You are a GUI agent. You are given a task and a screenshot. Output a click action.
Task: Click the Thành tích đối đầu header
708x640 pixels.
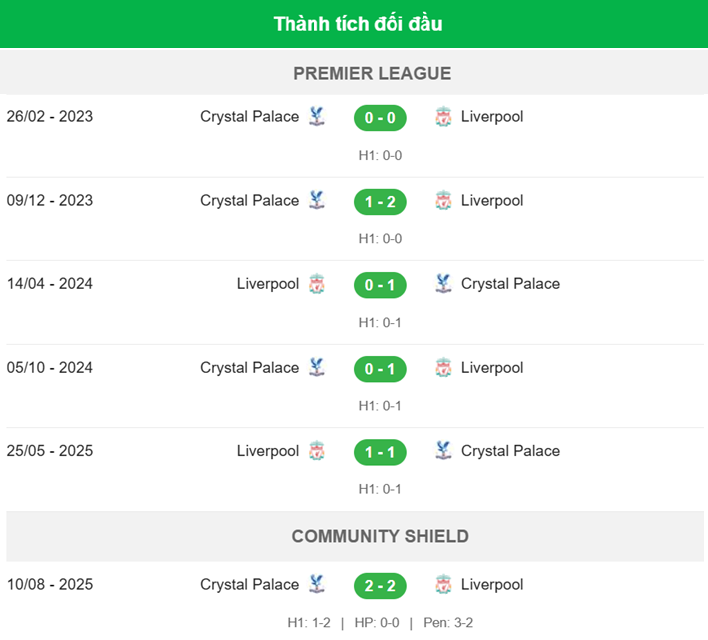(x=358, y=24)
